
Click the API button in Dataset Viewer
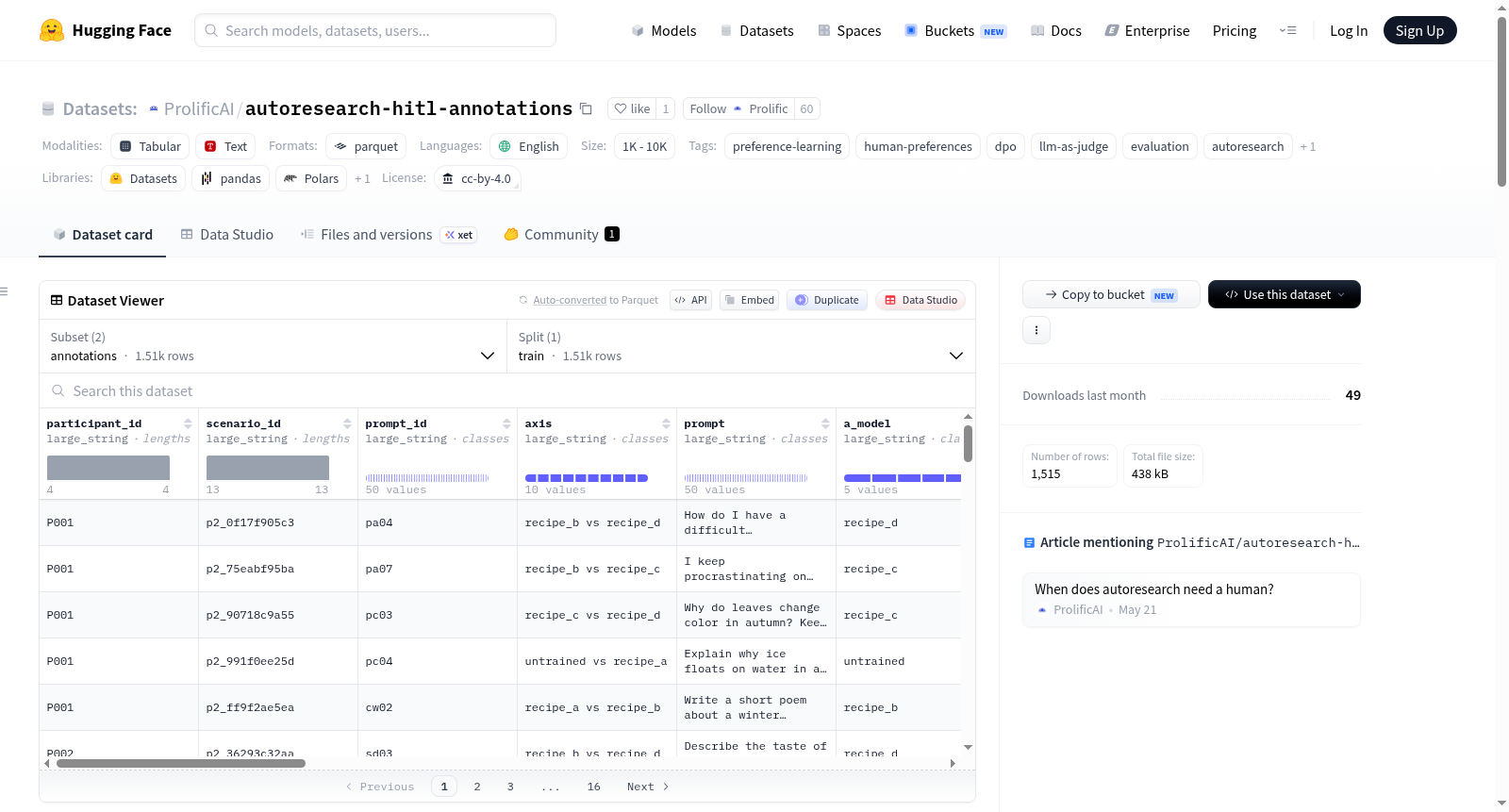690,300
